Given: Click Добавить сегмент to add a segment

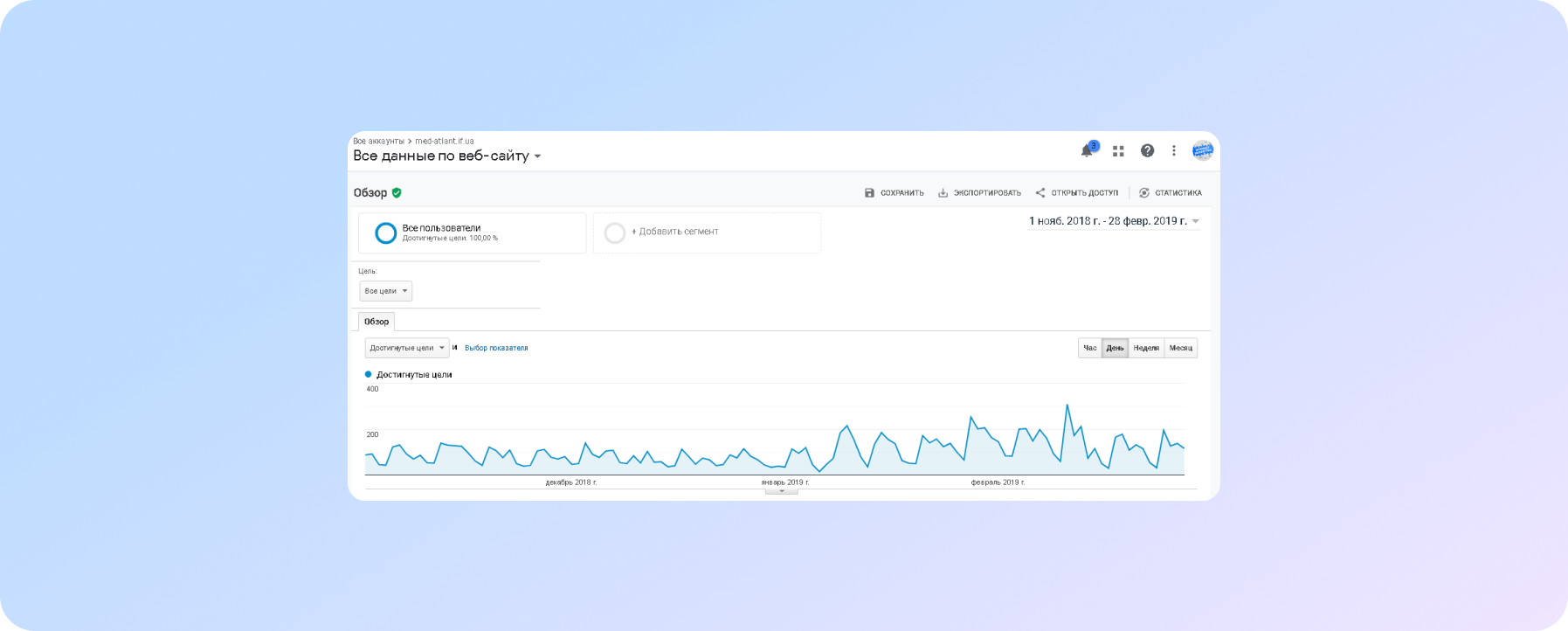Looking at the screenshot, I should [708, 233].
